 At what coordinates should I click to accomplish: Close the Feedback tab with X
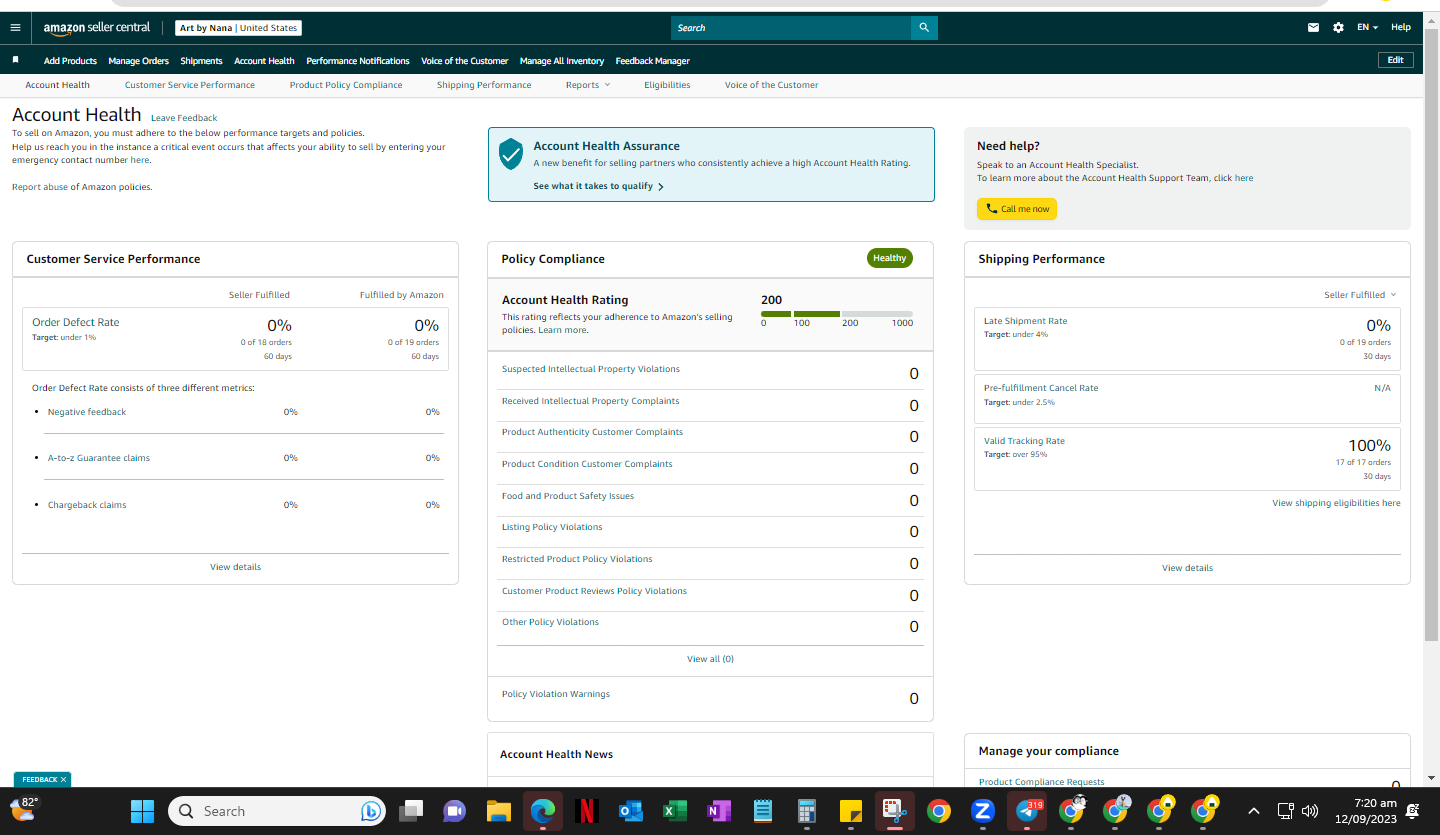[63, 779]
